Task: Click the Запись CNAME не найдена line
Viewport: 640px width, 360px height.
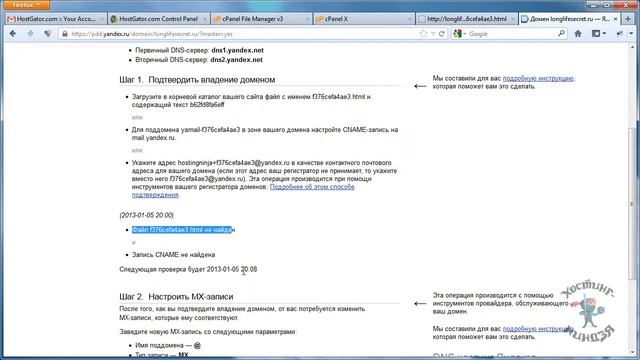Action: click(173, 255)
